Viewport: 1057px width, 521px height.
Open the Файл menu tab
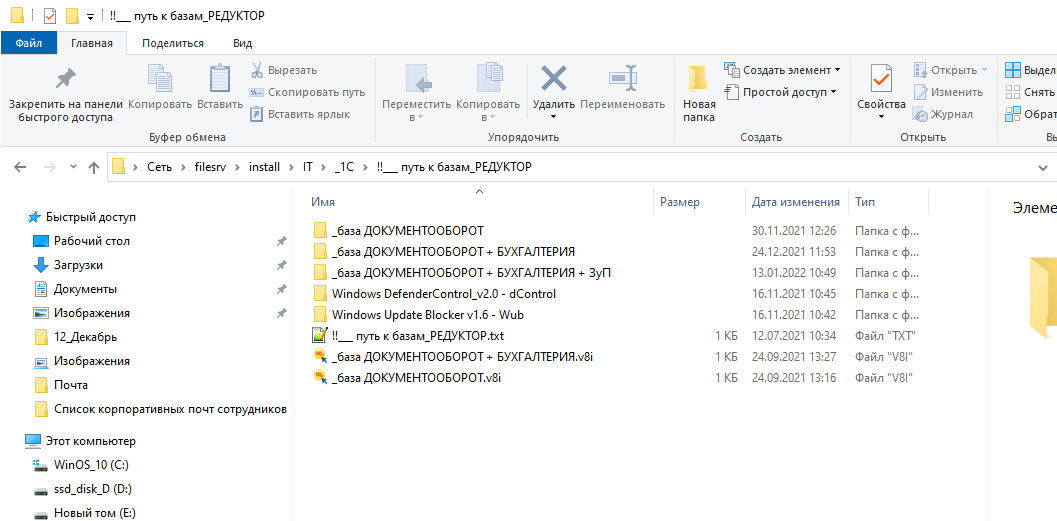point(29,43)
